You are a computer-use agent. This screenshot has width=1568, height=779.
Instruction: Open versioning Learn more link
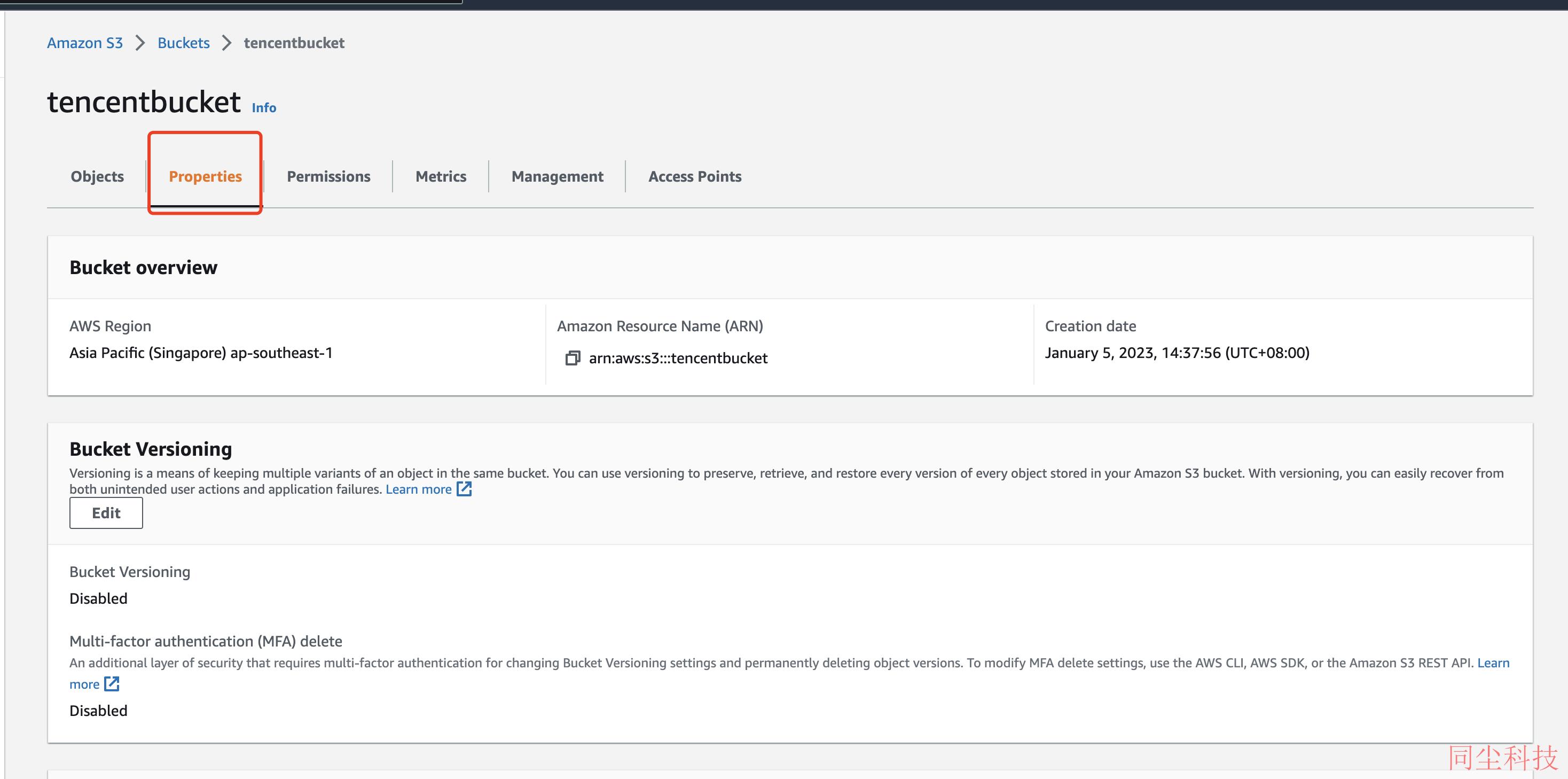pos(418,489)
